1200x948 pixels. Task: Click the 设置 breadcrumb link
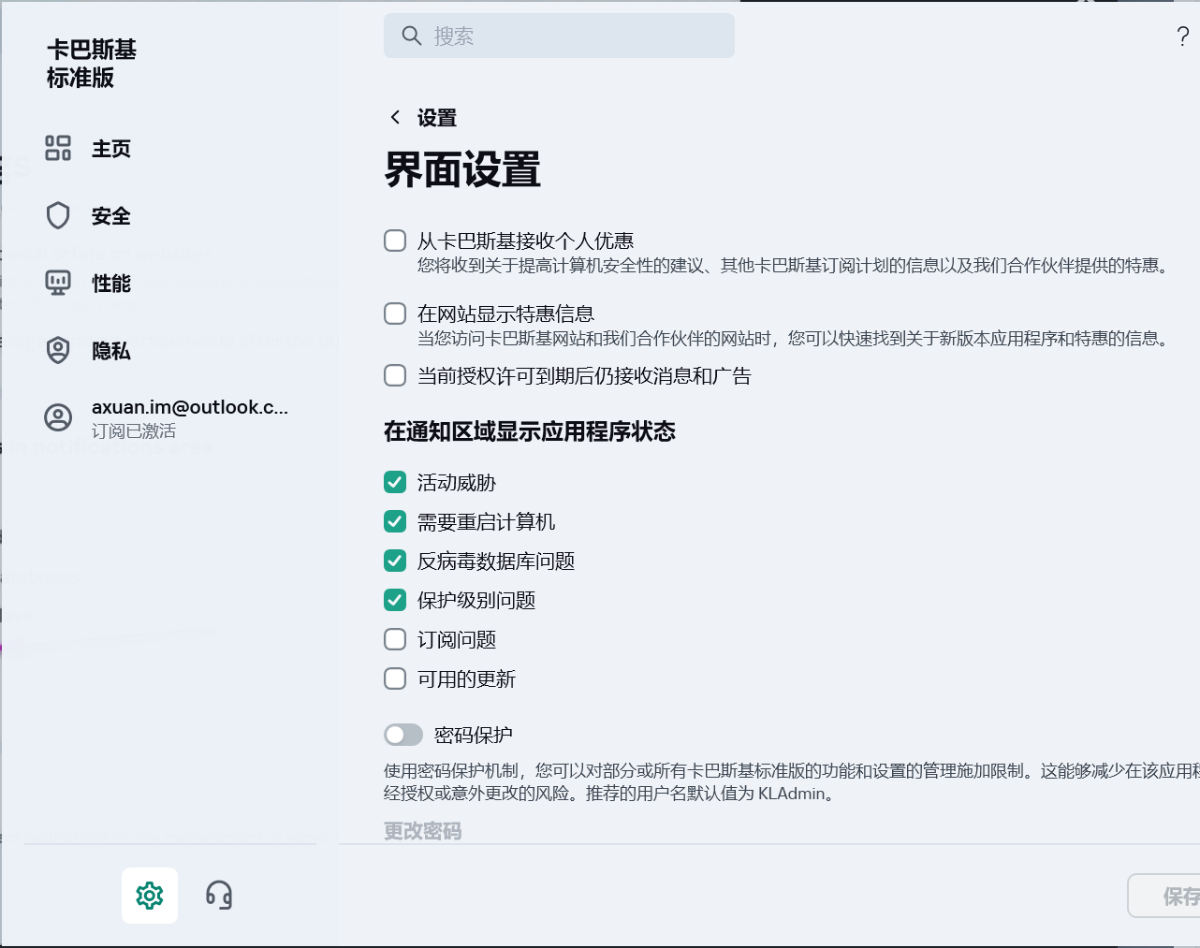(x=437, y=118)
